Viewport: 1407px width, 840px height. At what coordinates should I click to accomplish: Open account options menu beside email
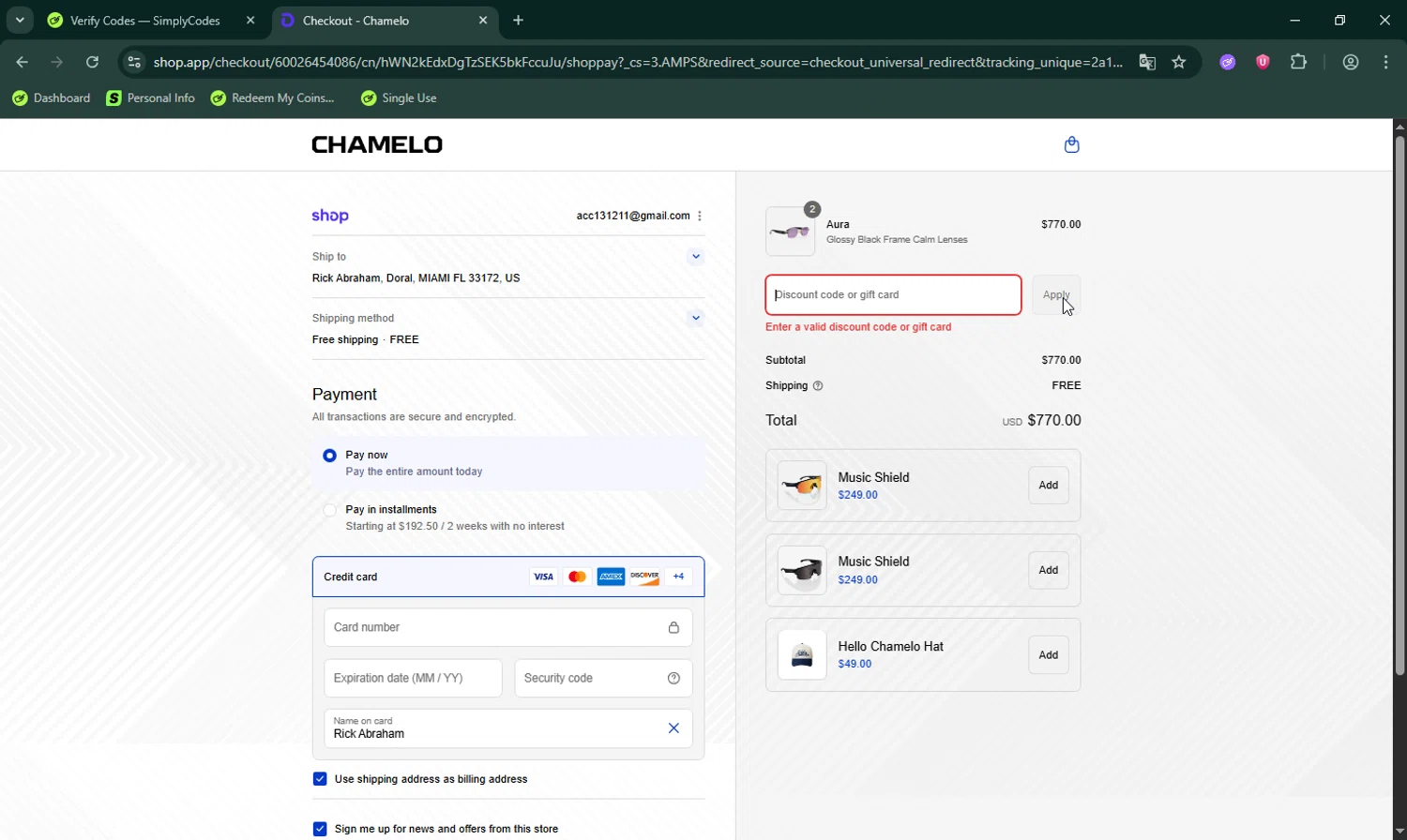[700, 216]
